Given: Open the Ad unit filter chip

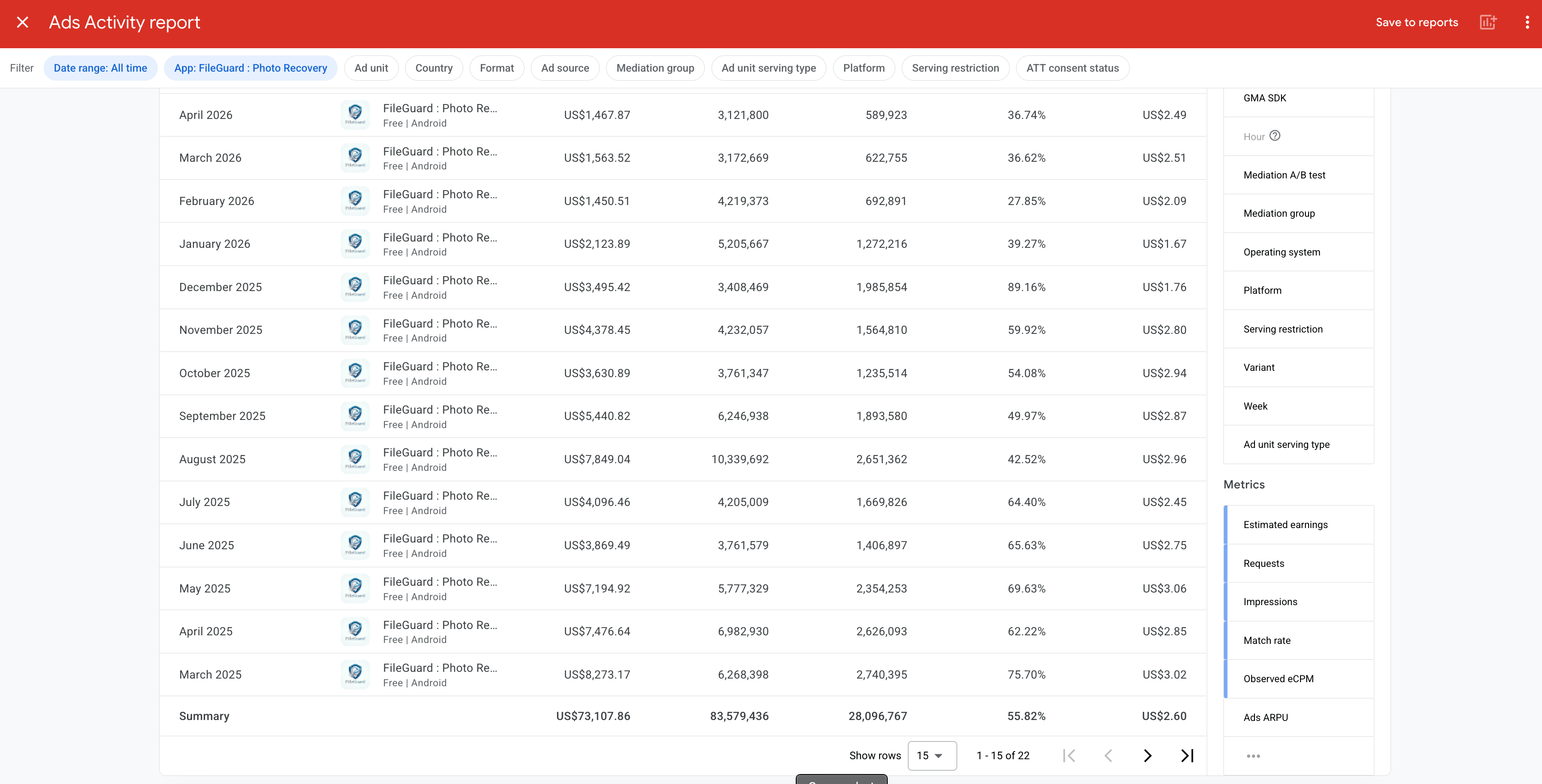Looking at the screenshot, I should click(x=371, y=68).
